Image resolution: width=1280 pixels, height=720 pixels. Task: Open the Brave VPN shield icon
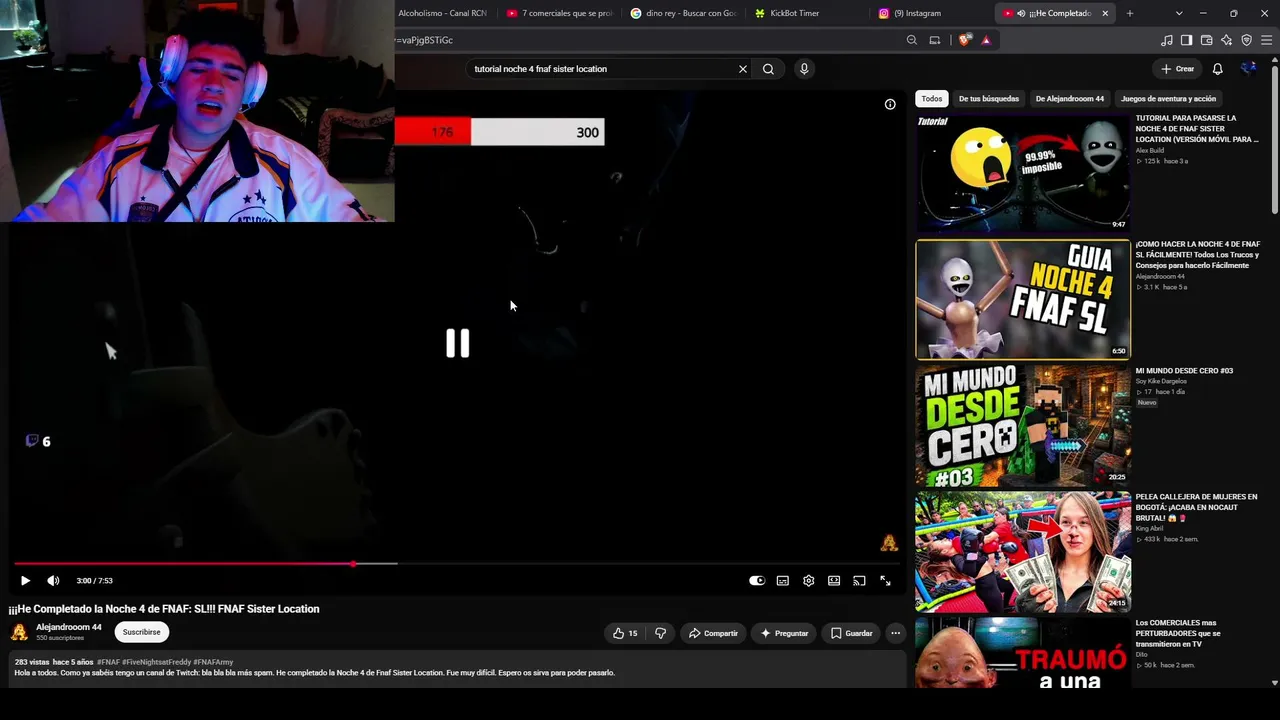point(1247,40)
